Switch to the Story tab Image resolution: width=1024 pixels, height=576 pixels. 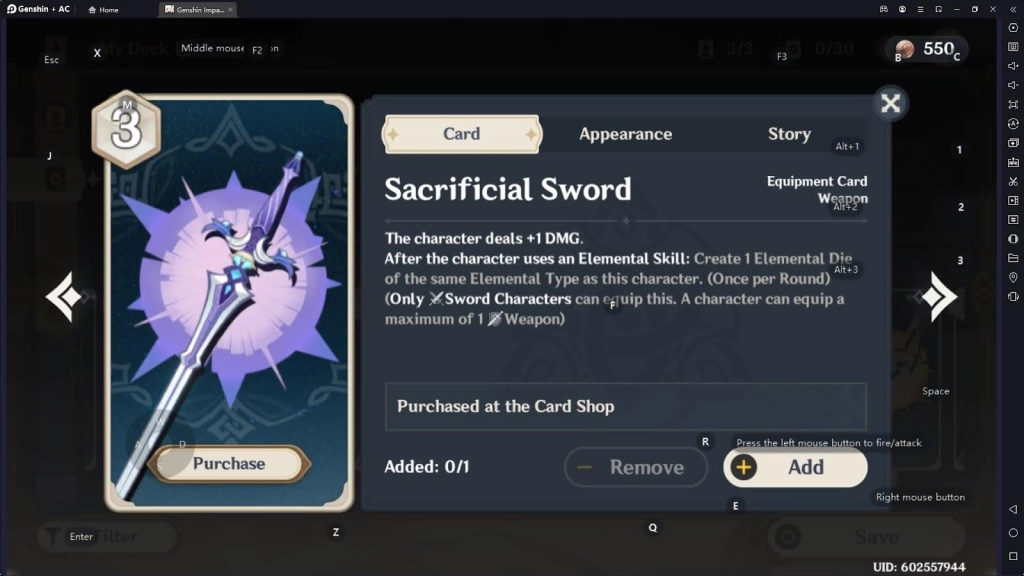click(789, 134)
